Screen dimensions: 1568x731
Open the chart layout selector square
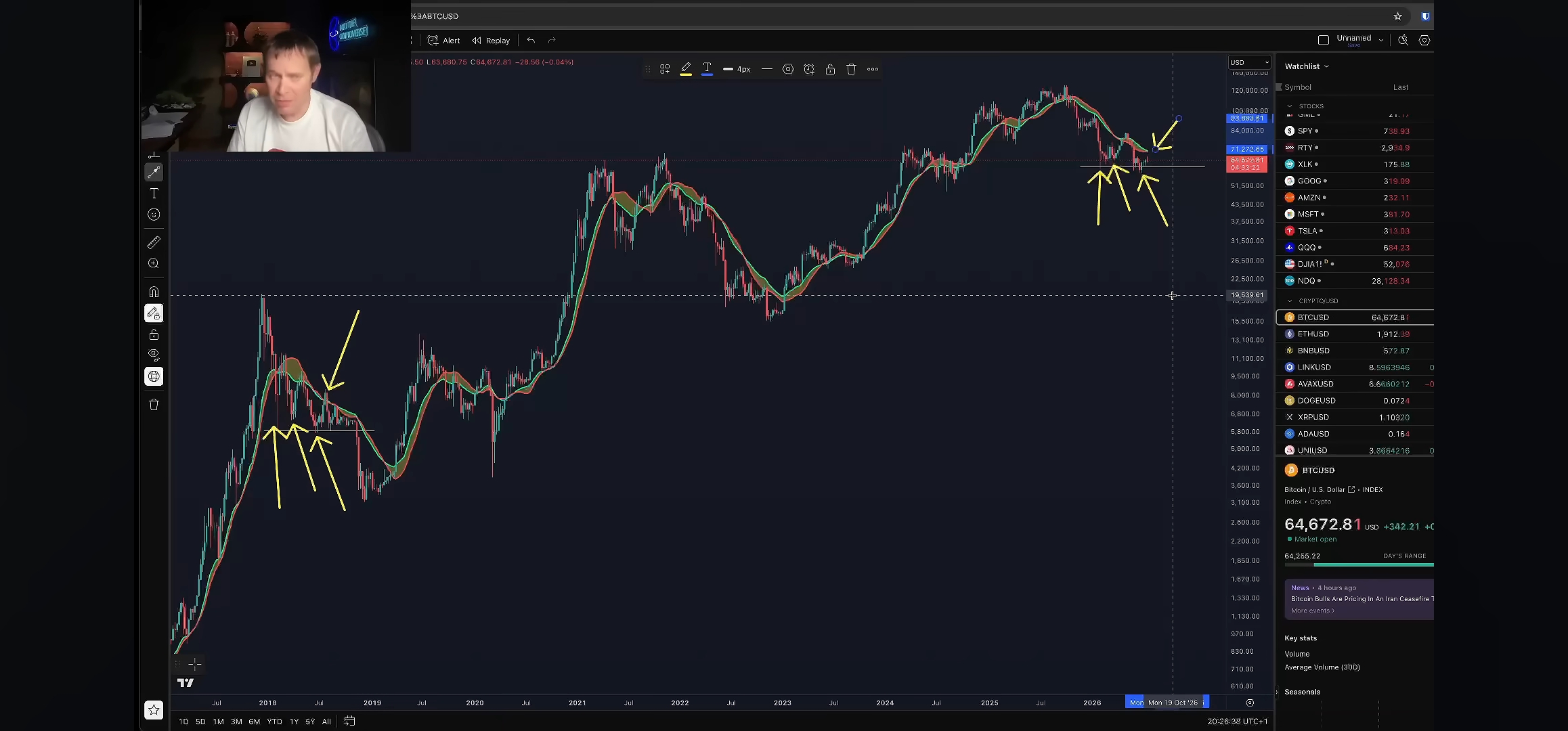[x=1324, y=40]
